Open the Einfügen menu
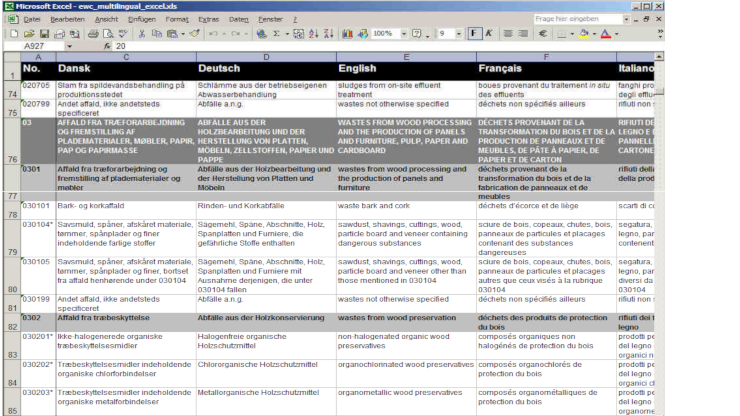 141,19
